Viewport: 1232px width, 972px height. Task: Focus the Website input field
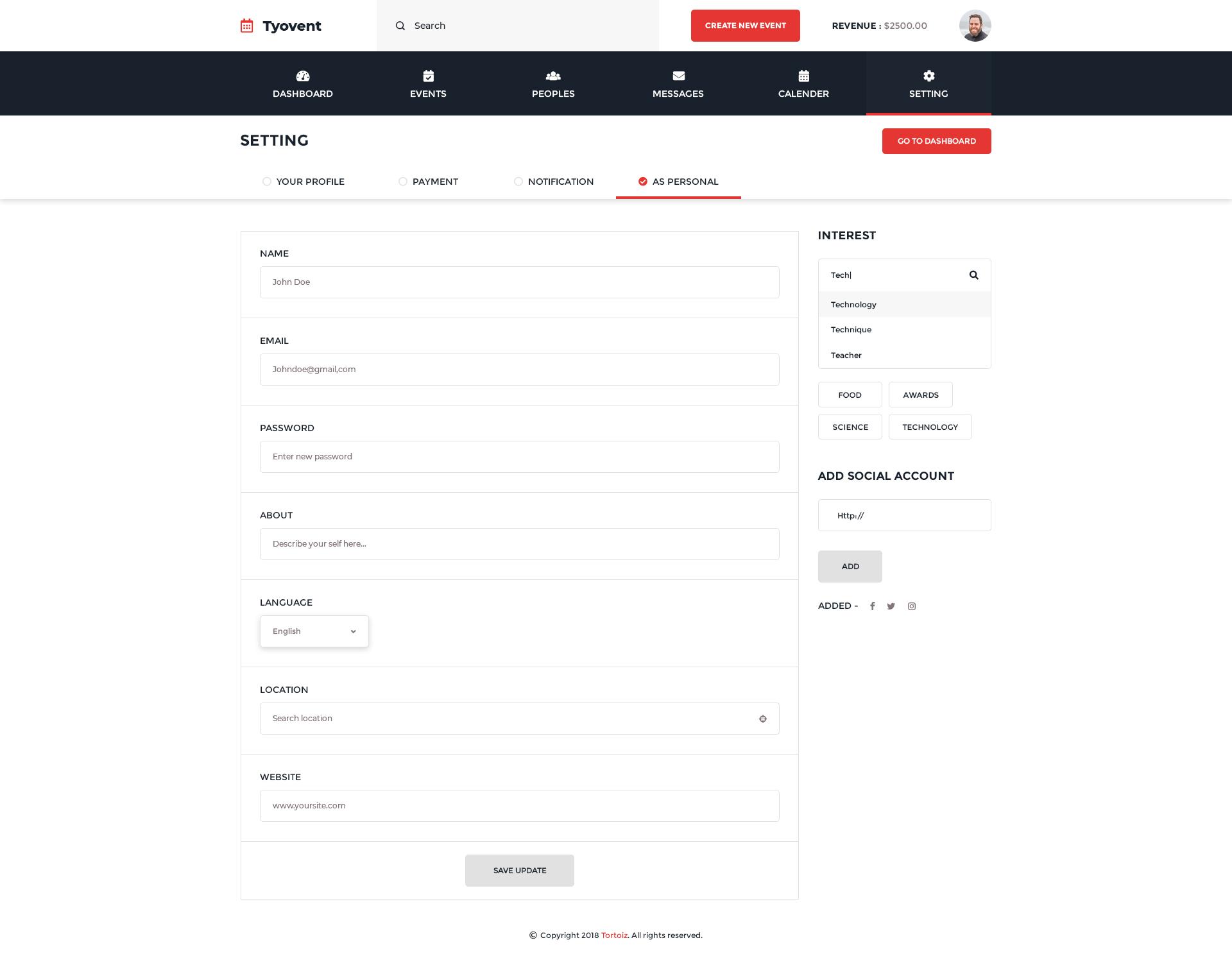519,806
